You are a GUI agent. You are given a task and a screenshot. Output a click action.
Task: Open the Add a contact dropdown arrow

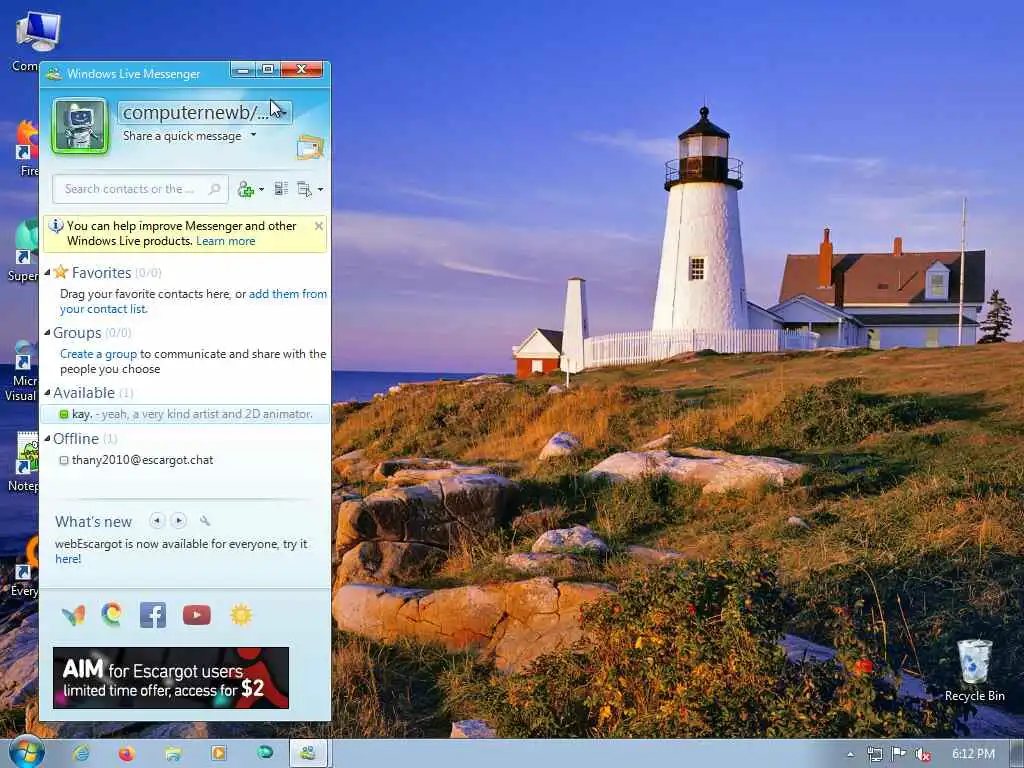[x=261, y=189]
